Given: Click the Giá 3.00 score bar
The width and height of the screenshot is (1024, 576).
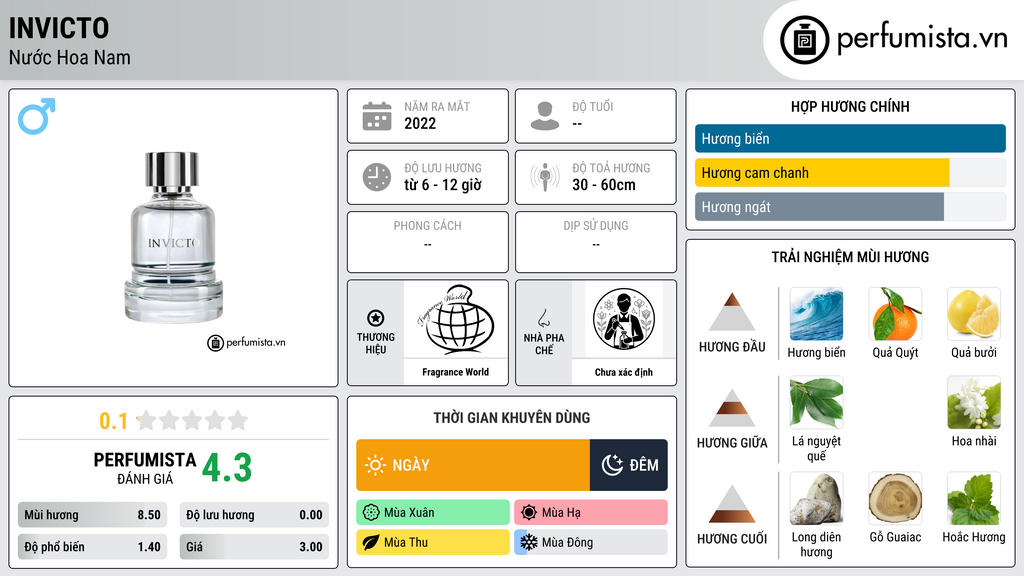Looking at the screenshot, I should pyautogui.click(x=254, y=547).
